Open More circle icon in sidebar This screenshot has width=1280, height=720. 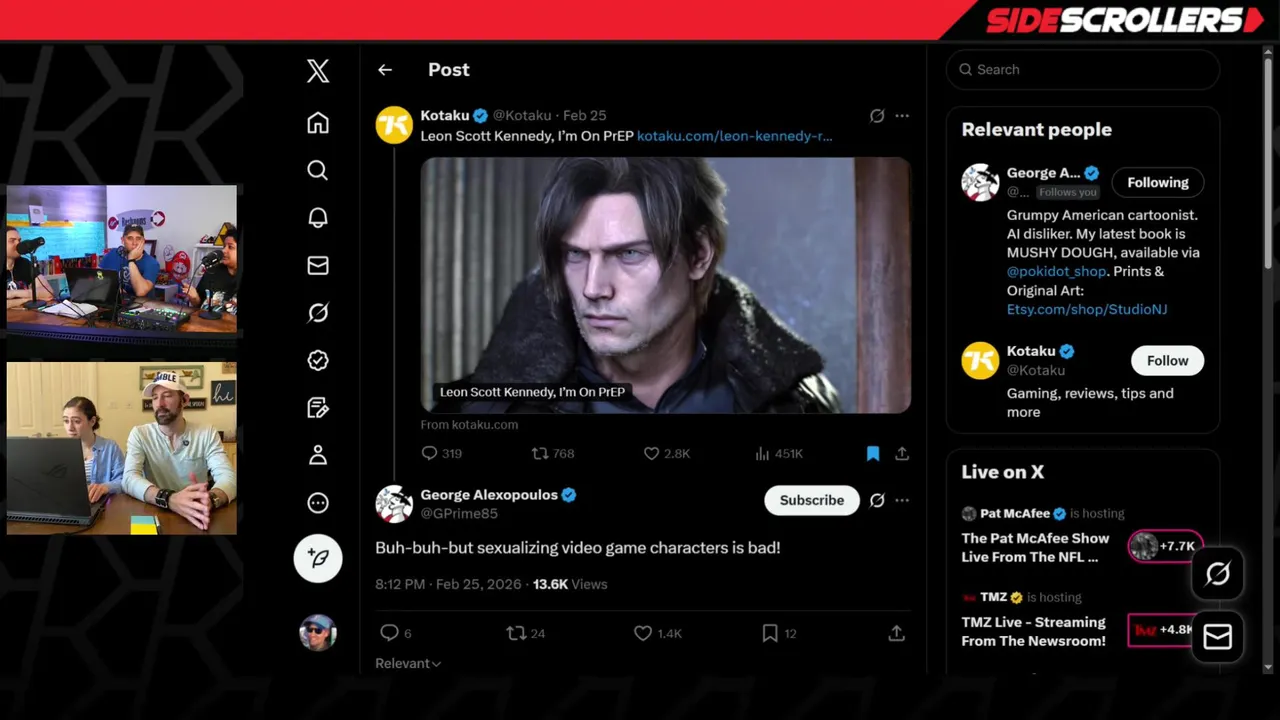(x=318, y=503)
